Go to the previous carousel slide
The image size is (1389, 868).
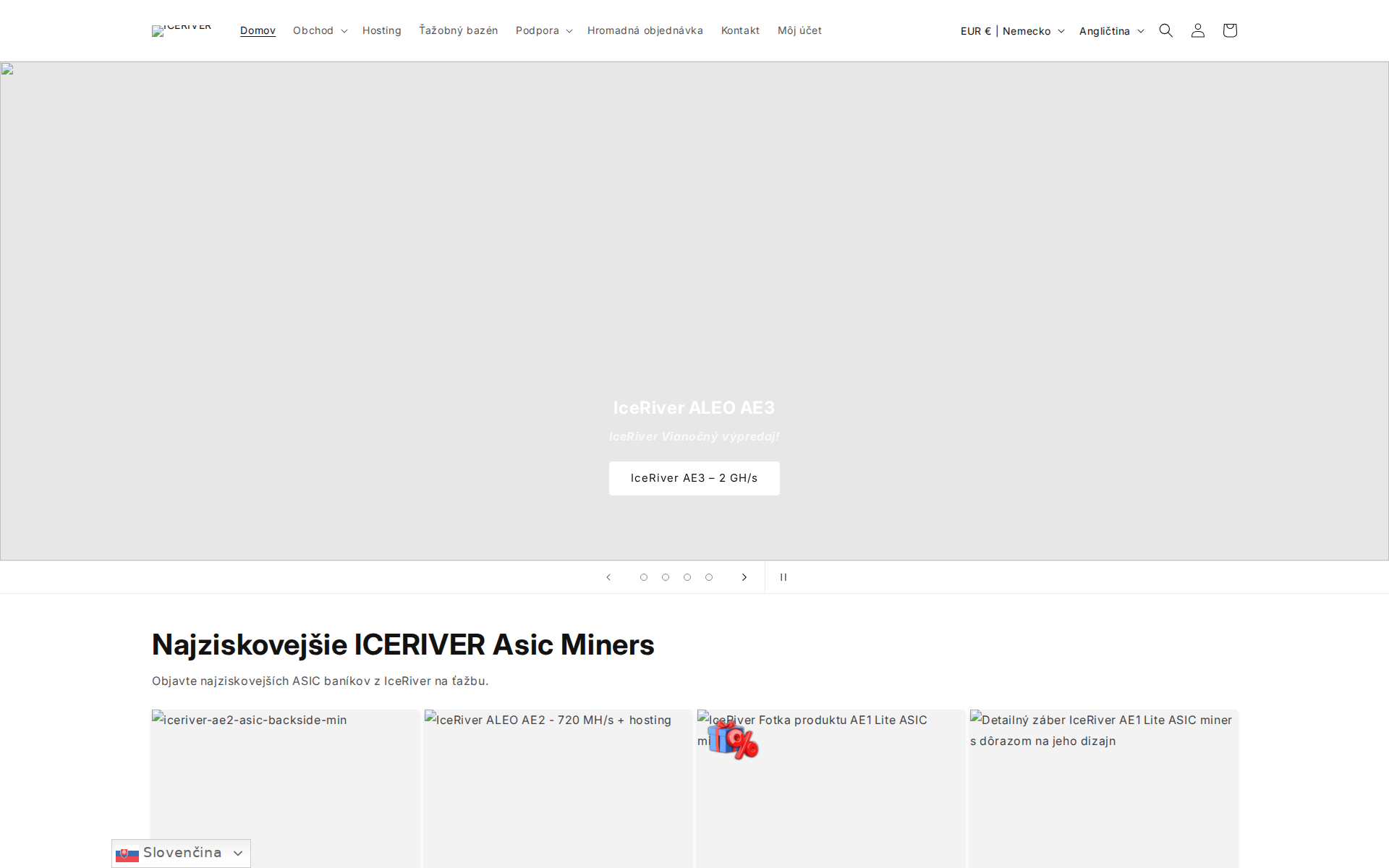608,576
